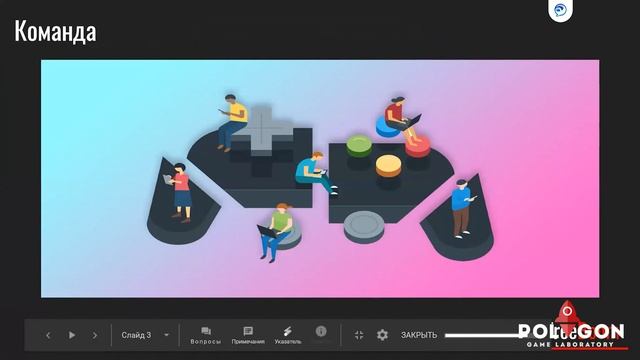Viewport: 640px width, 360px height.
Task: Open presentation settings gear
Action: [382, 335]
